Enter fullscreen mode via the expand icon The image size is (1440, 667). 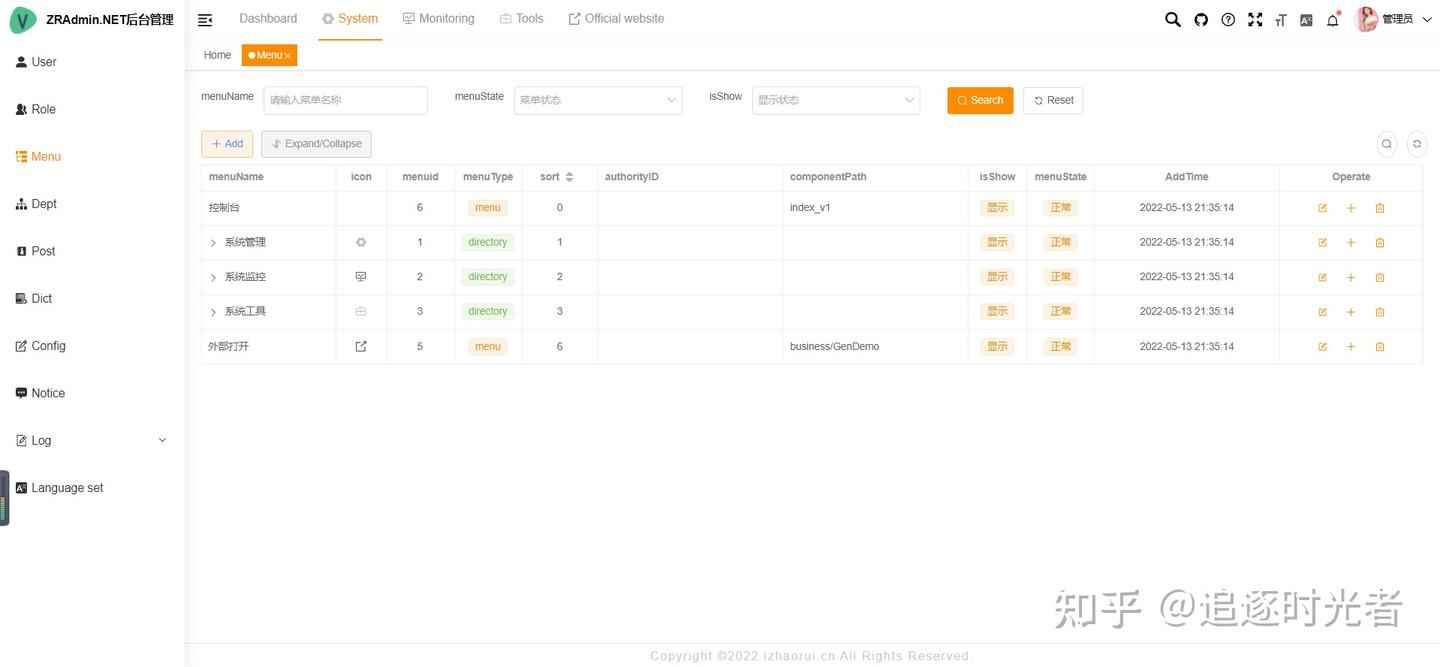[x=1254, y=18]
